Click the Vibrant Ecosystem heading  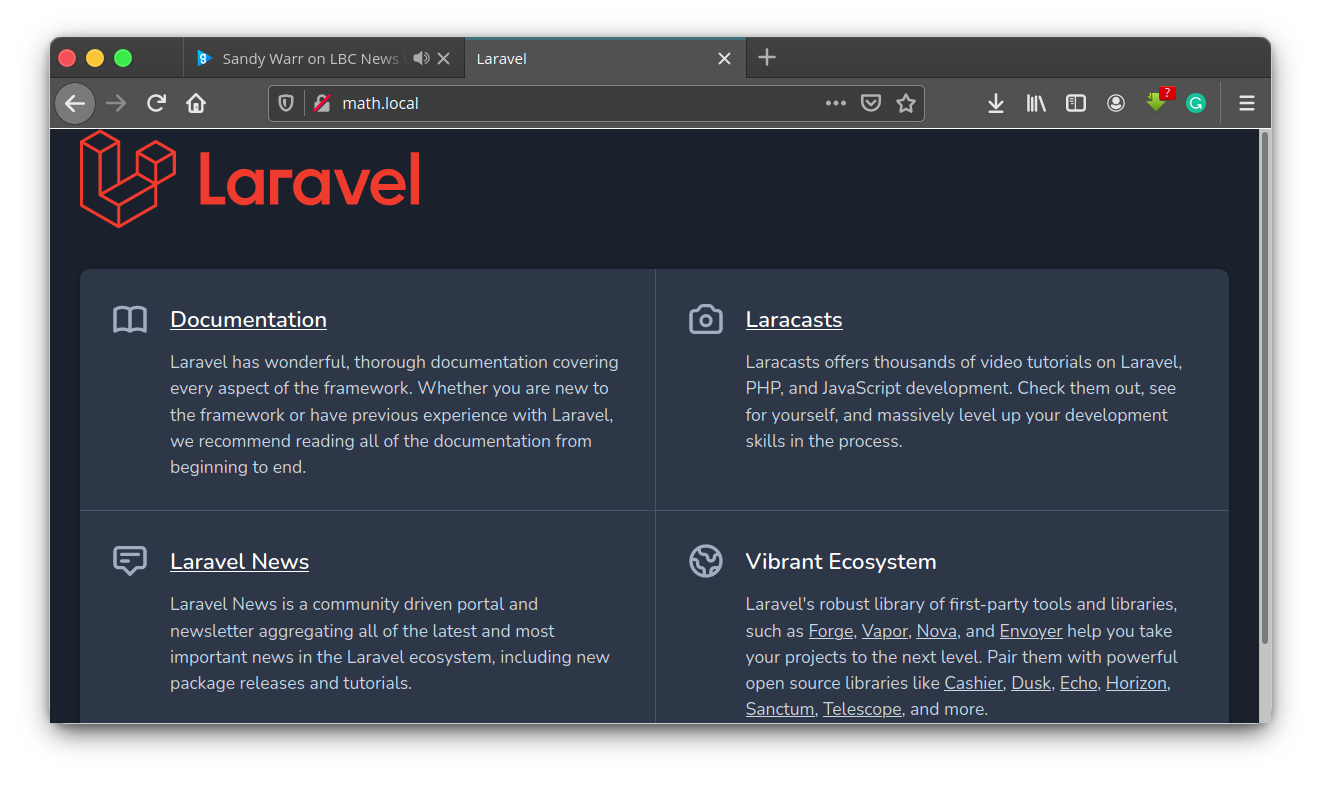tap(841, 562)
